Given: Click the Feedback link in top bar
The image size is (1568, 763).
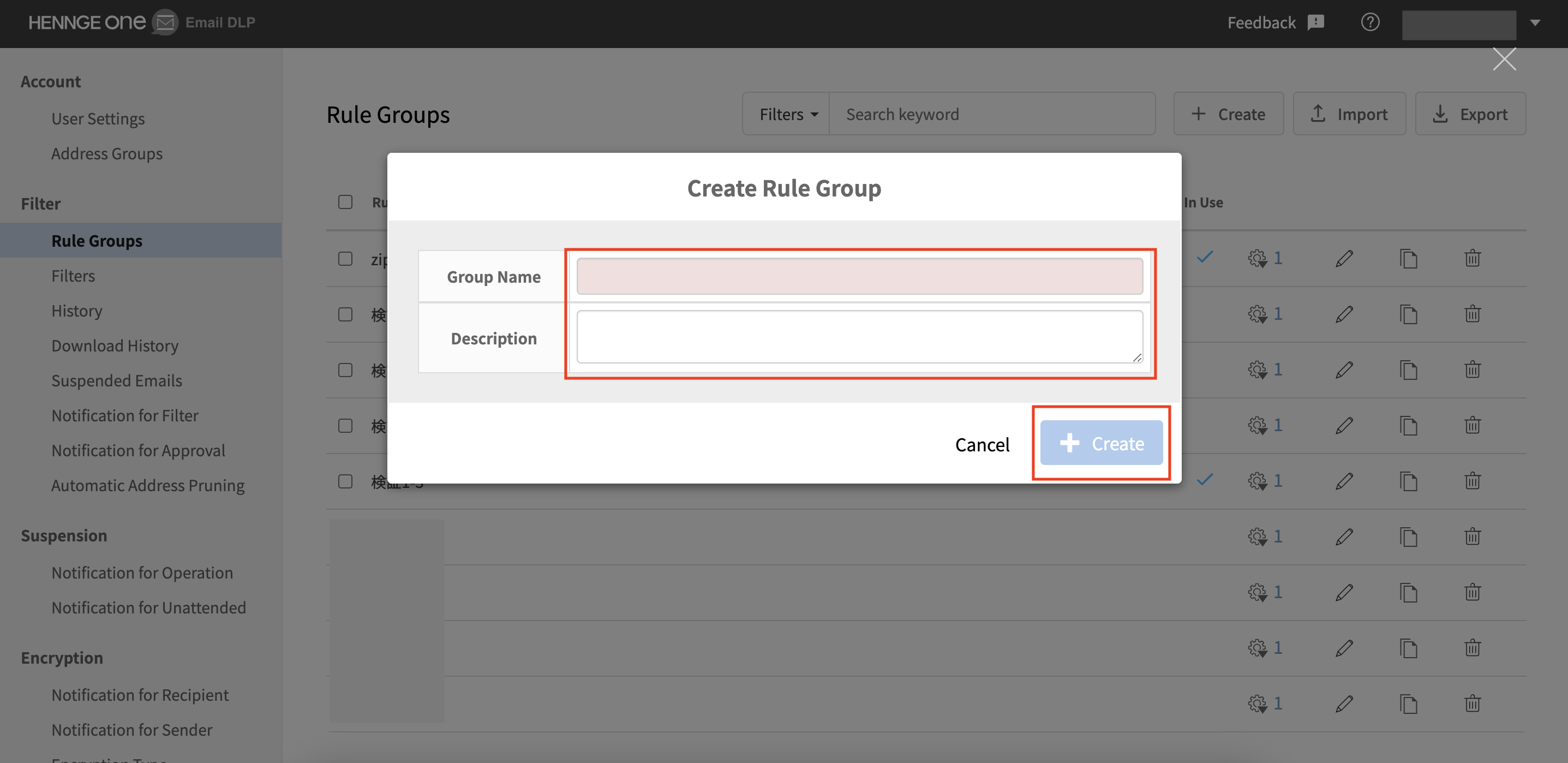Looking at the screenshot, I should click(1261, 22).
